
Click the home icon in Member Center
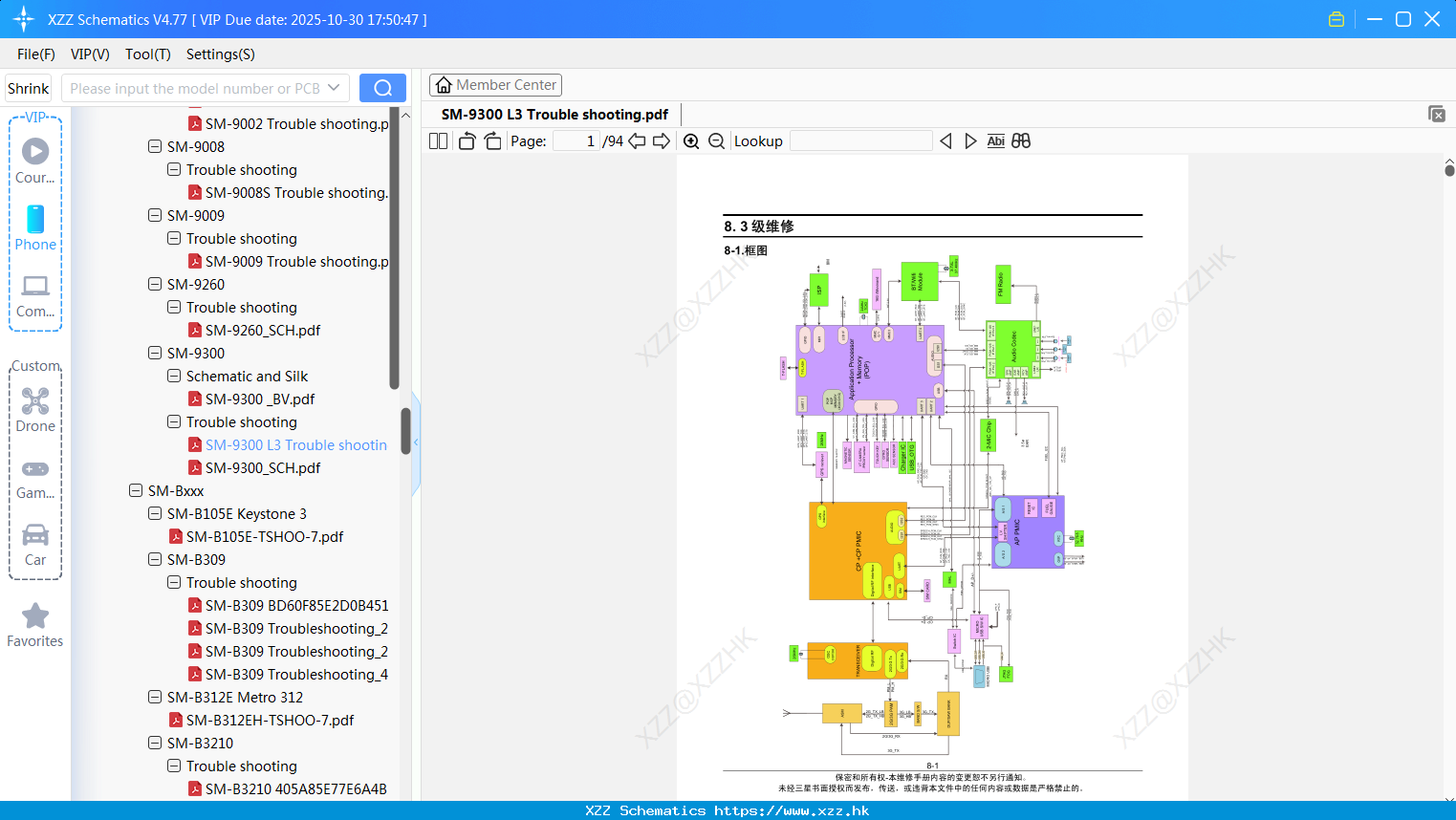point(444,85)
